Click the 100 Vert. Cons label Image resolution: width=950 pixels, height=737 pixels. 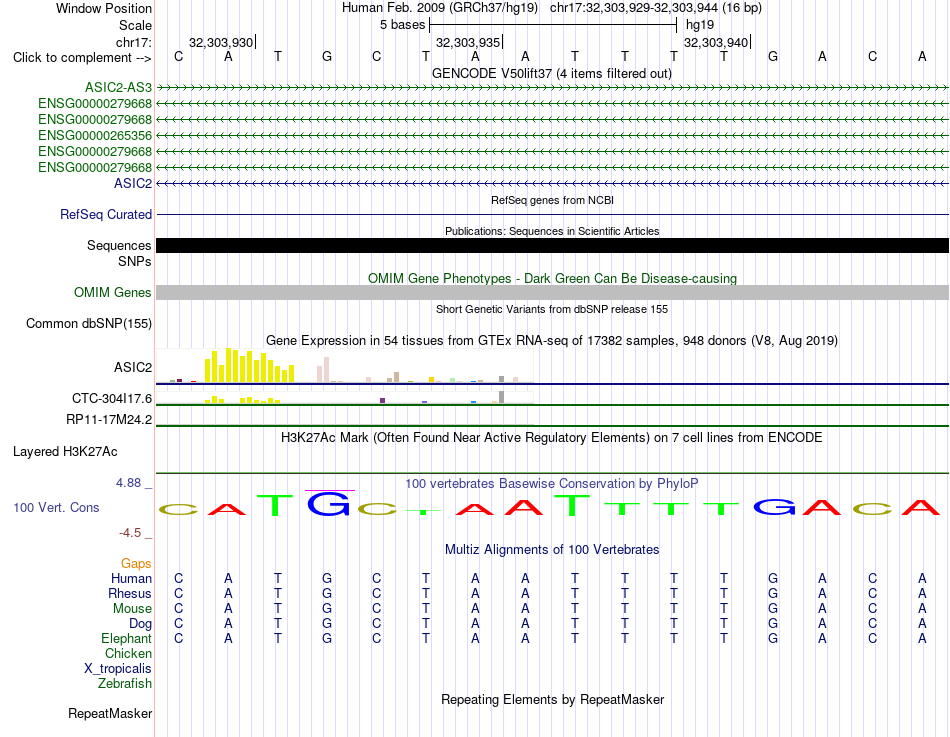point(56,507)
